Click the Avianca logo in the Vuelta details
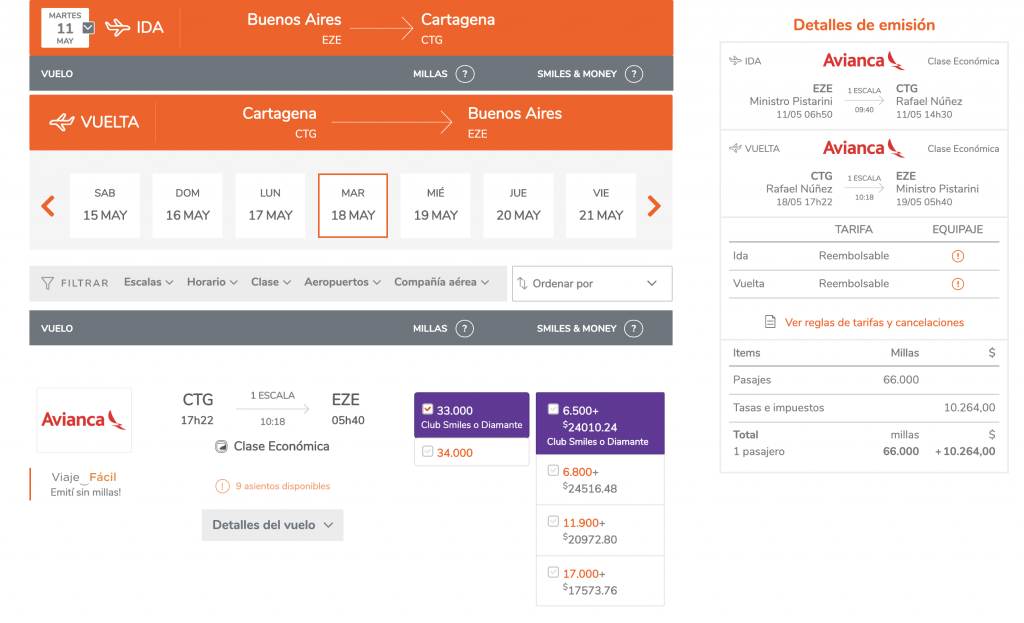1024x623 pixels. [863, 148]
